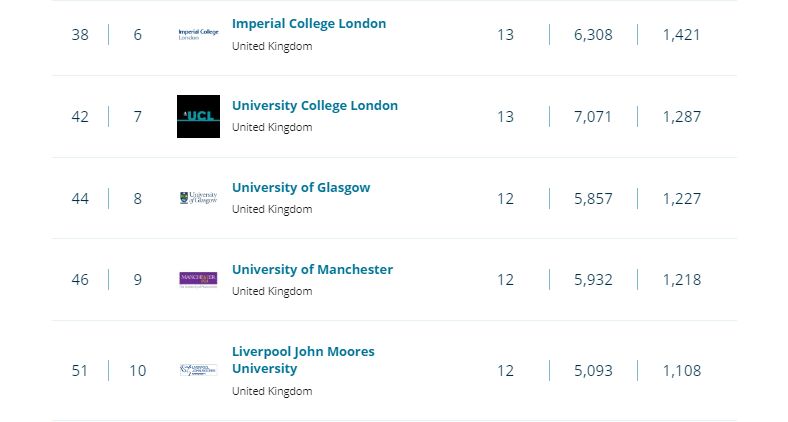This screenshot has width=788, height=422.
Task: Click the University of Glasgow logo
Action: 198,198
